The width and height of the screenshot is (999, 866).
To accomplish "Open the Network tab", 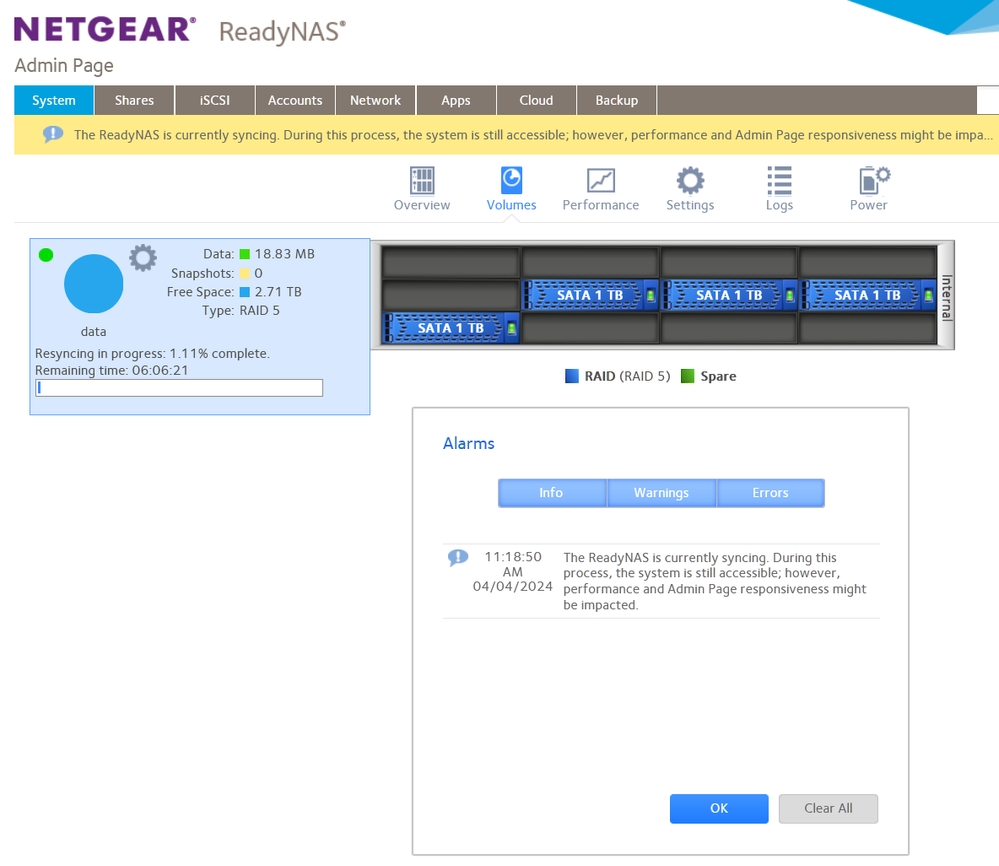I will (375, 100).
